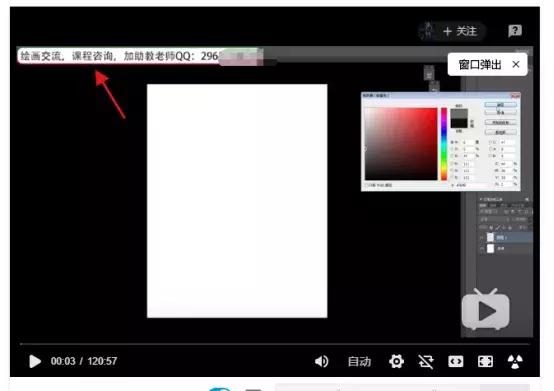Open the player settings gear
The image size is (554, 391).
click(396, 361)
